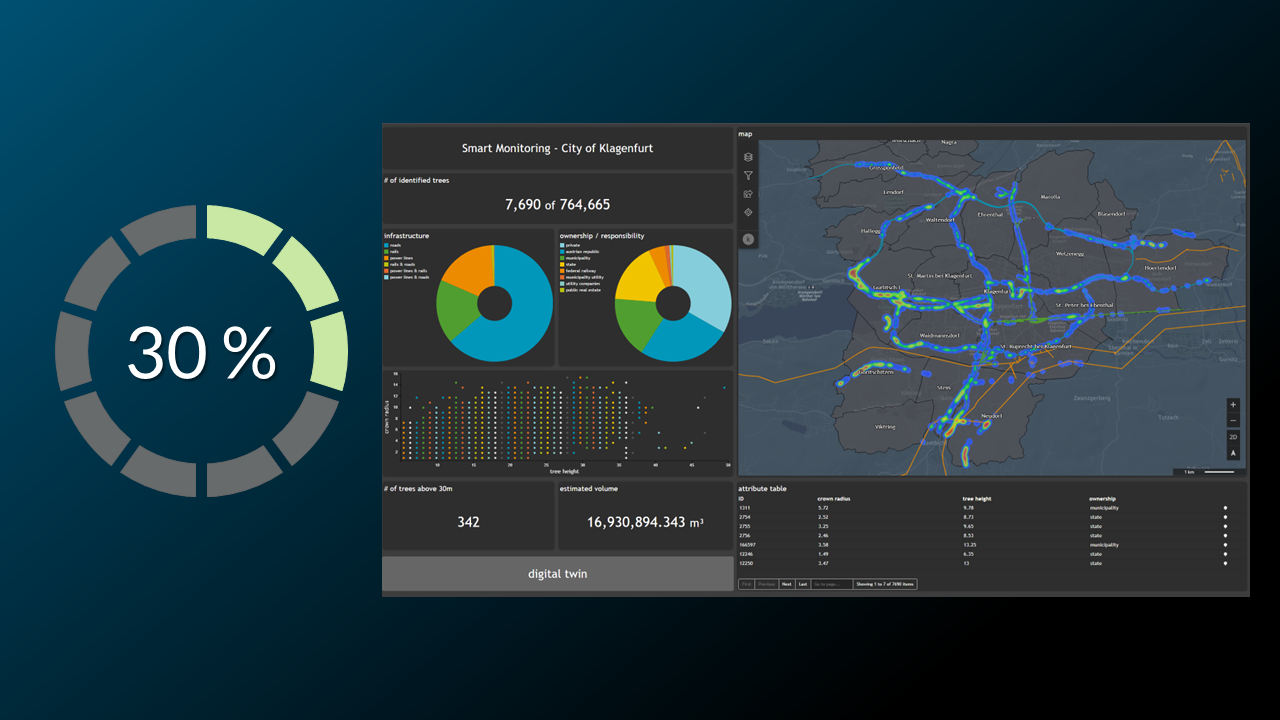
Task: Sort table by crown radius column header
Action: click(833, 498)
